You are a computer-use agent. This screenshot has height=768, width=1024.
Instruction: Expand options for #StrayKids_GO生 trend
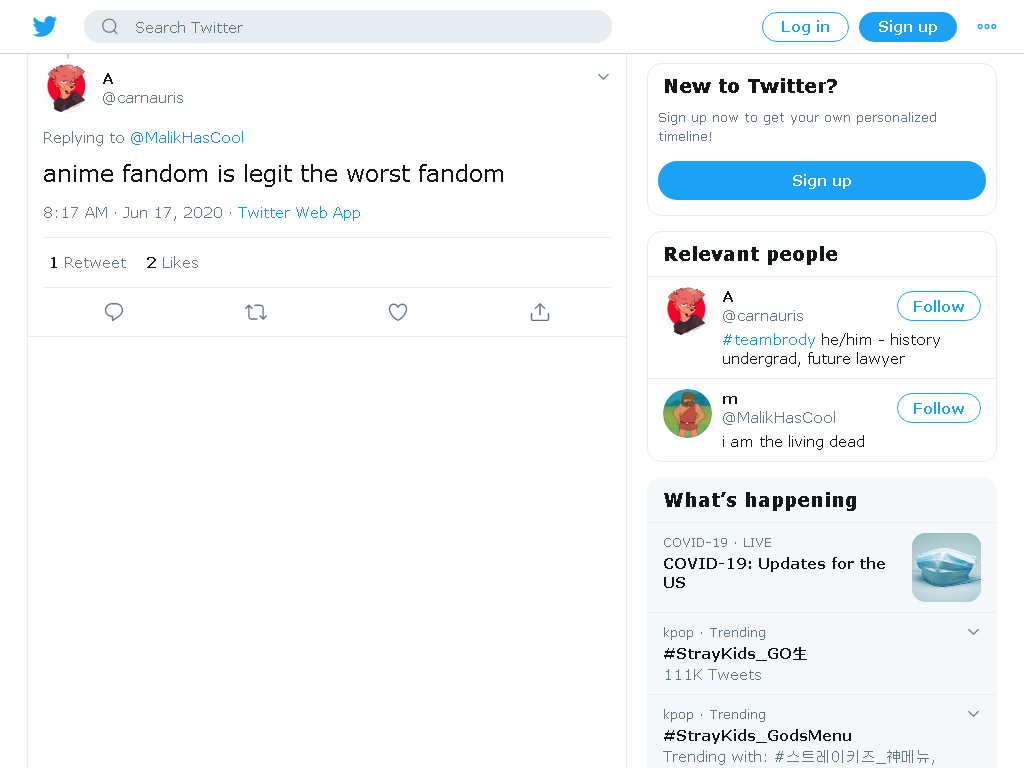(x=973, y=632)
